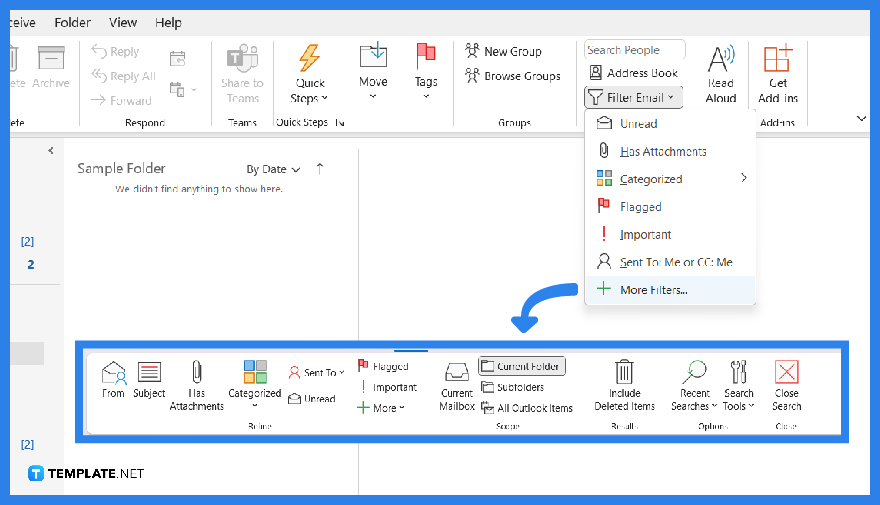Screen dimensions: 880x505
Task: Click the Search People input field
Action: (635, 50)
